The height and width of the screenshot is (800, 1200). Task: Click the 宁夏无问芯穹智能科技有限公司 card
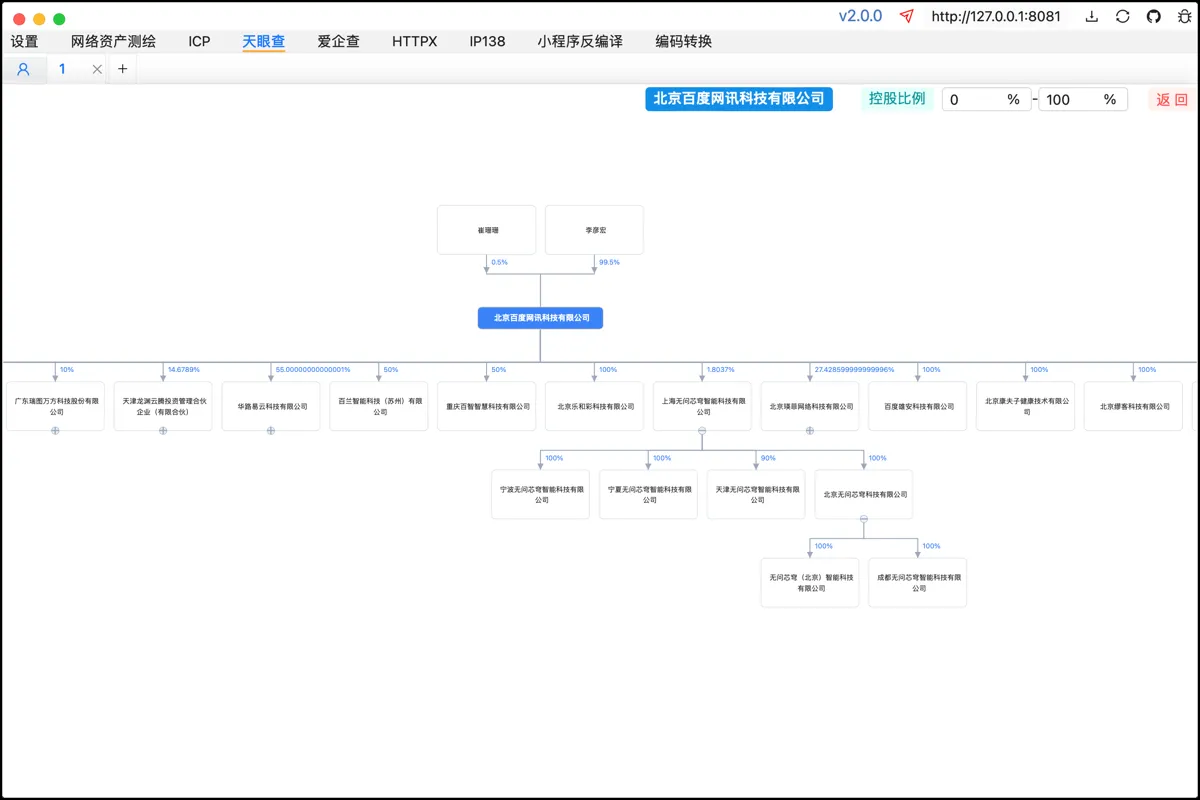click(649, 494)
